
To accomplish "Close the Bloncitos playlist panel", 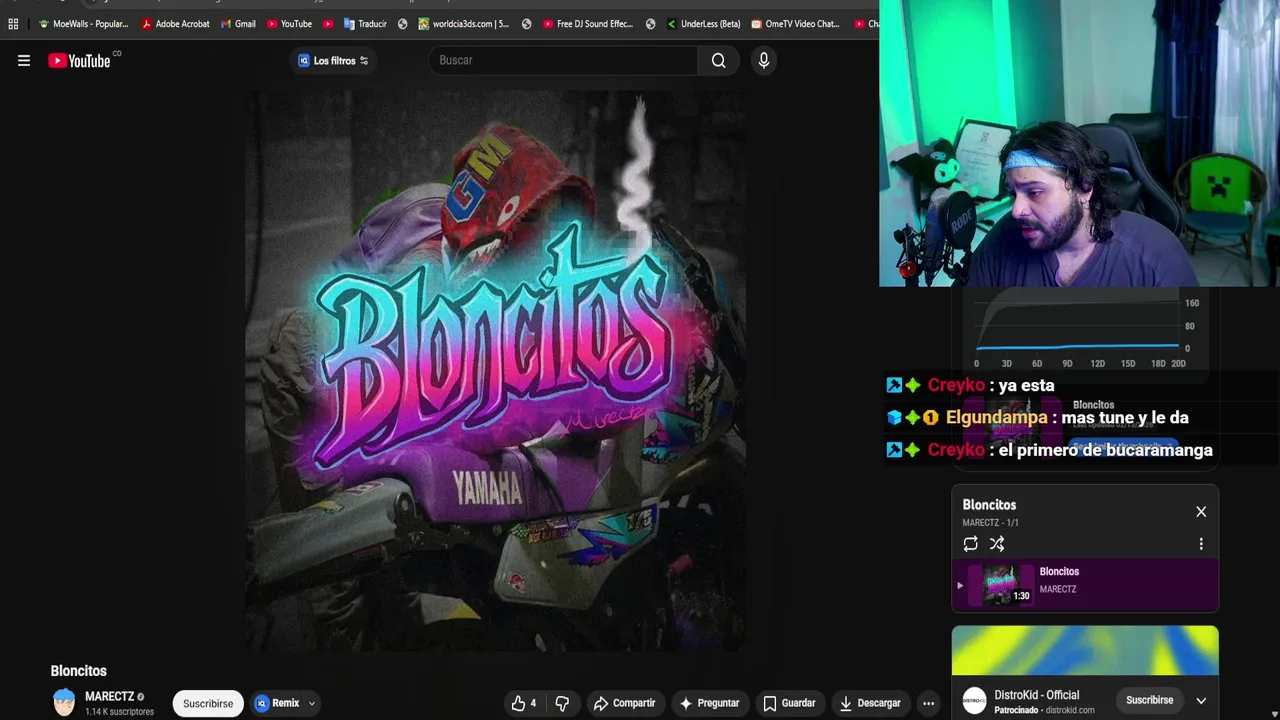I will (x=1201, y=512).
